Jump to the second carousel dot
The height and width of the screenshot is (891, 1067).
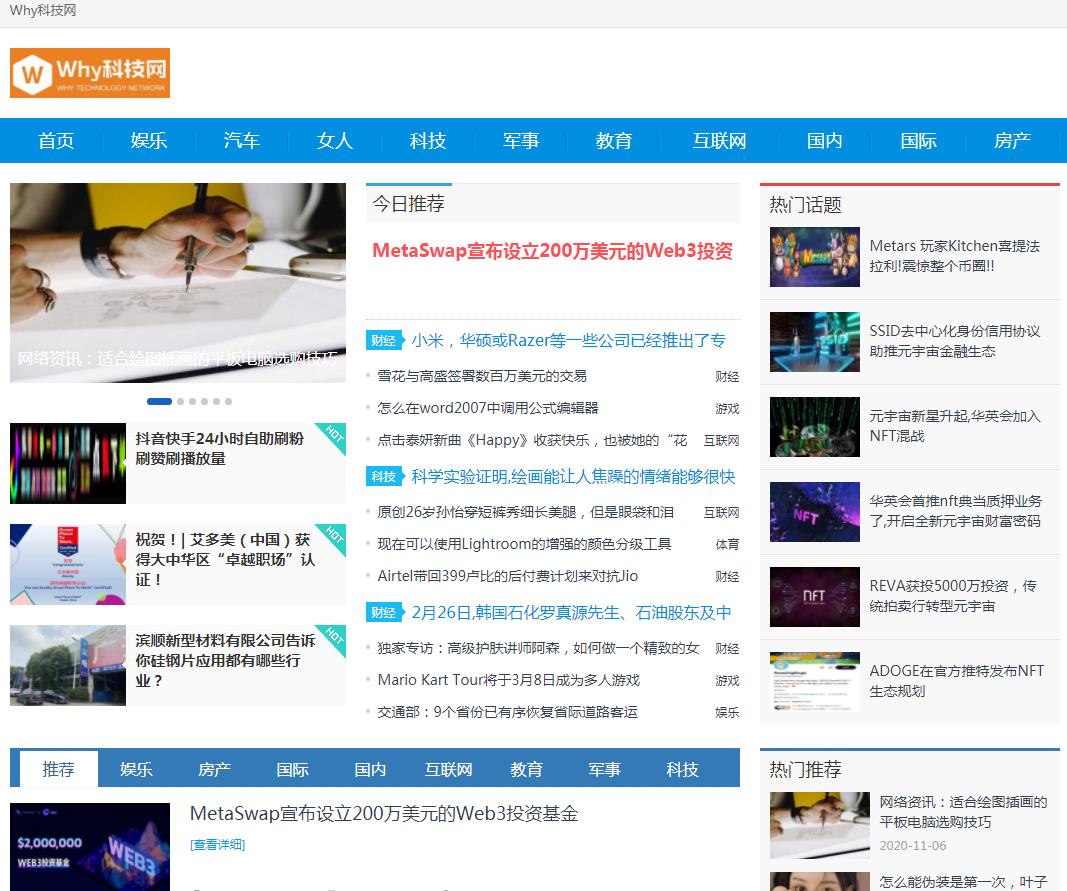coord(180,401)
